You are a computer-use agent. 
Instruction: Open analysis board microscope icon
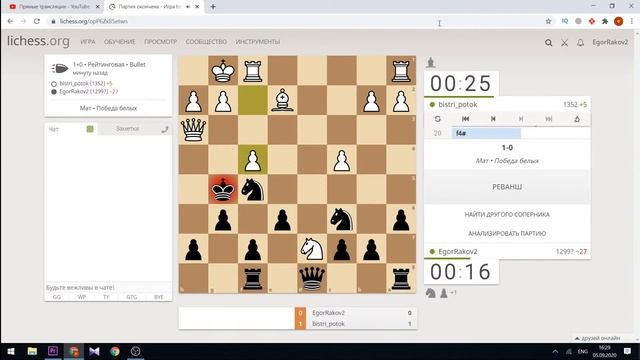coord(577,119)
